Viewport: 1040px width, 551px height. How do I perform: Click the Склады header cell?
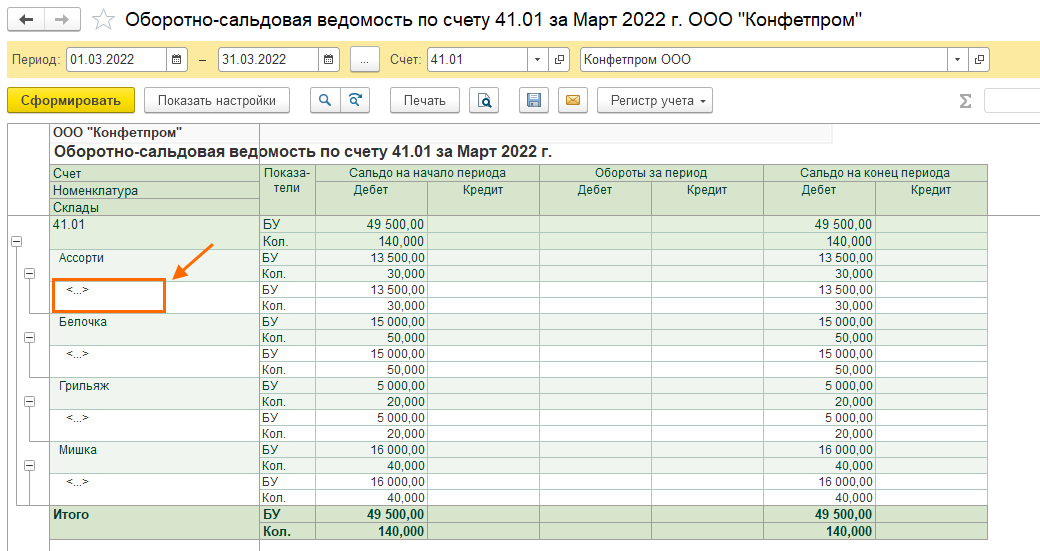point(155,207)
